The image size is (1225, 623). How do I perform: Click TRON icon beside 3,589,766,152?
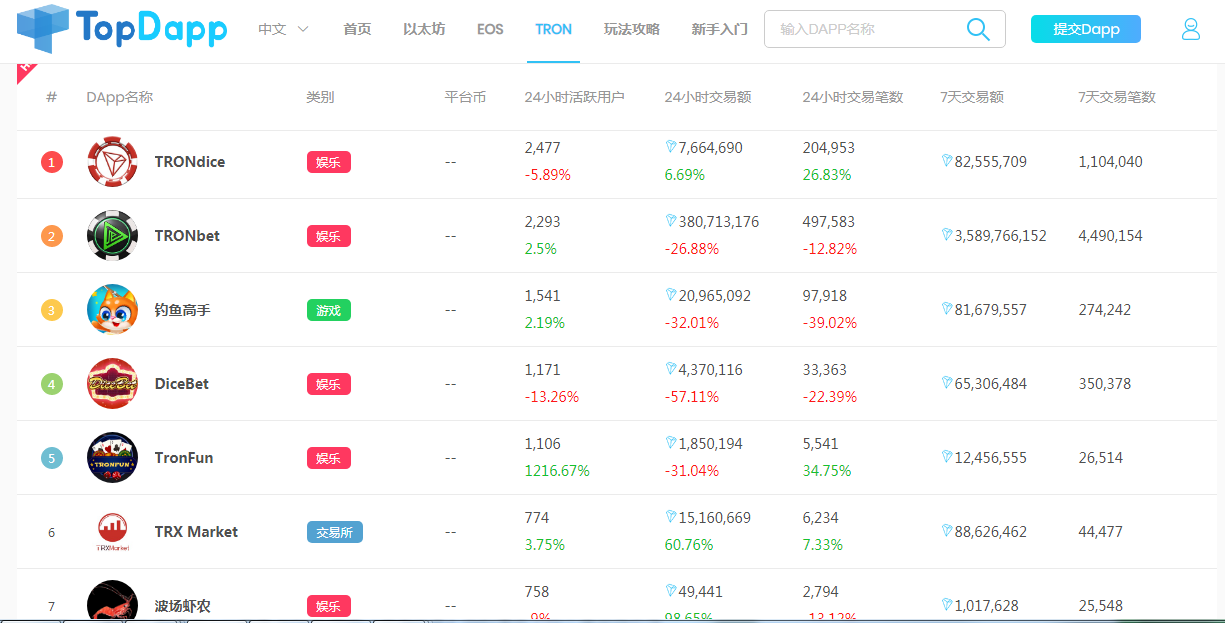tap(946, 235)
